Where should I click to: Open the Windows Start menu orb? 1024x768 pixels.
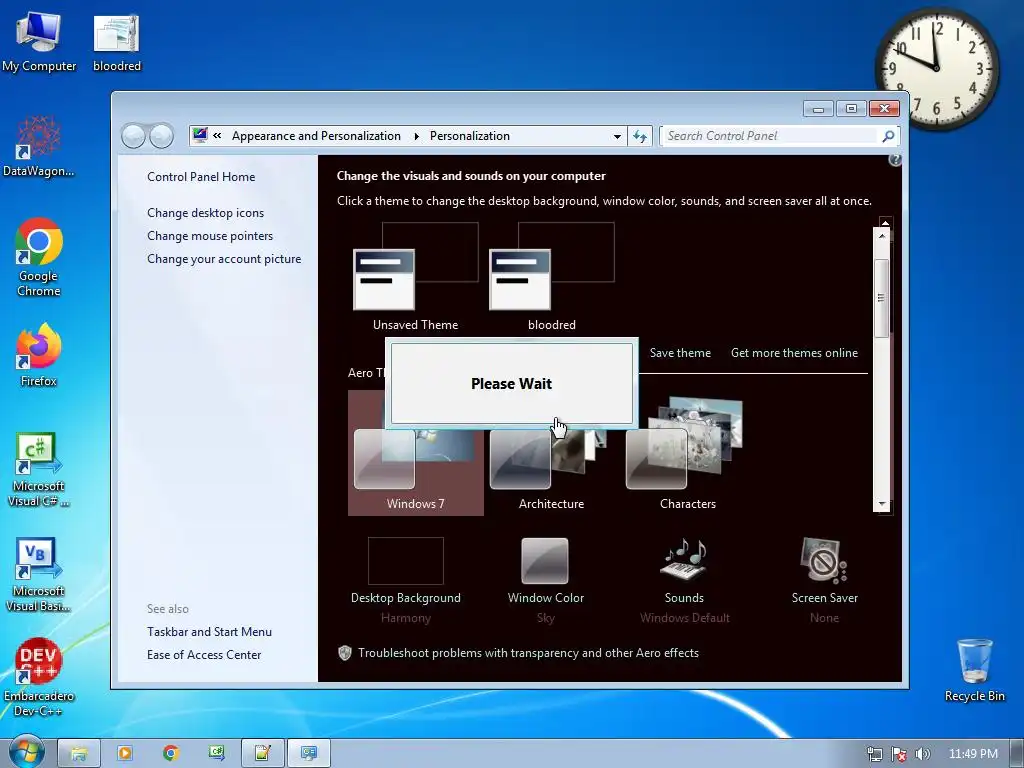click(26, 753)
